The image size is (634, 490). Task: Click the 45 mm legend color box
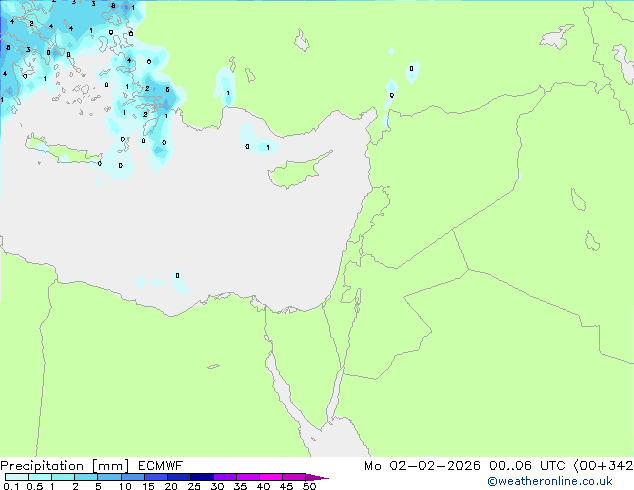pos(294,477)
